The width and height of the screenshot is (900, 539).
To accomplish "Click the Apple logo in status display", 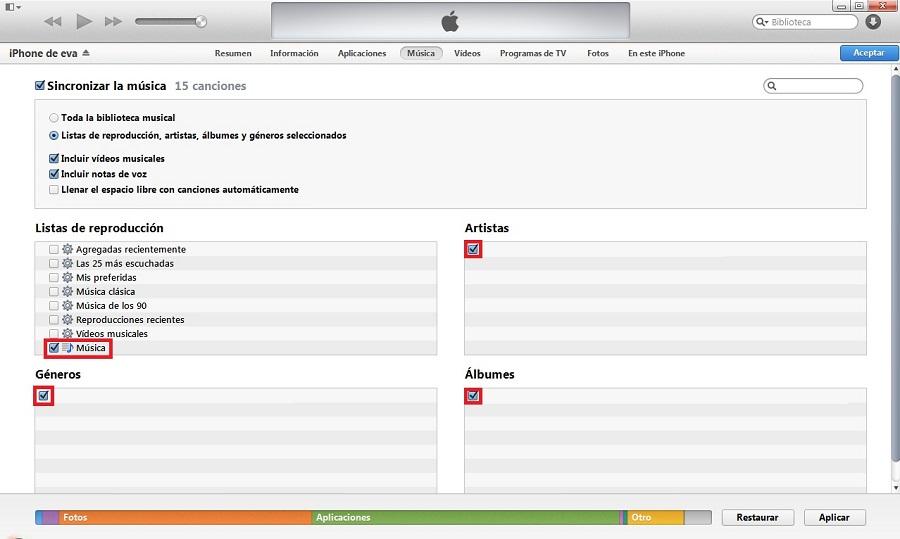I will (449, 22).
